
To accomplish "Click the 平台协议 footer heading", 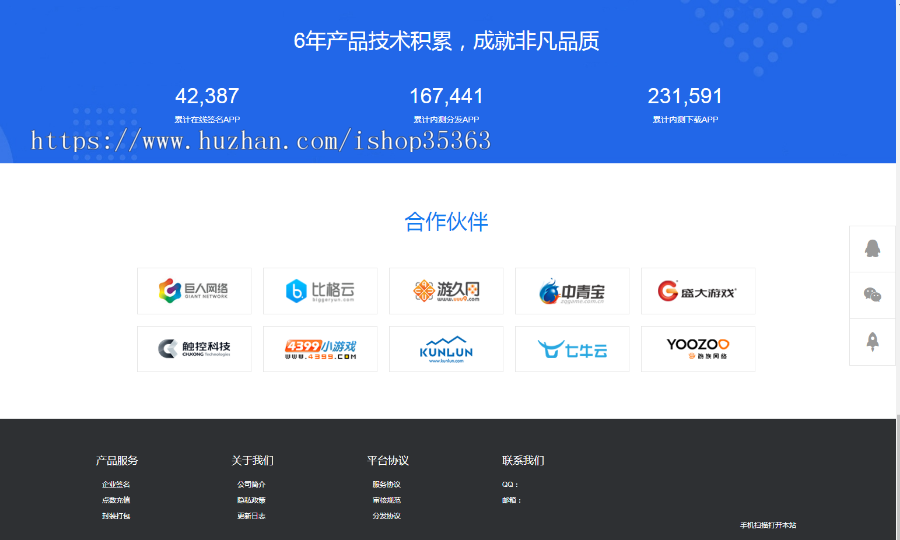I will click(x=388, y=460).
